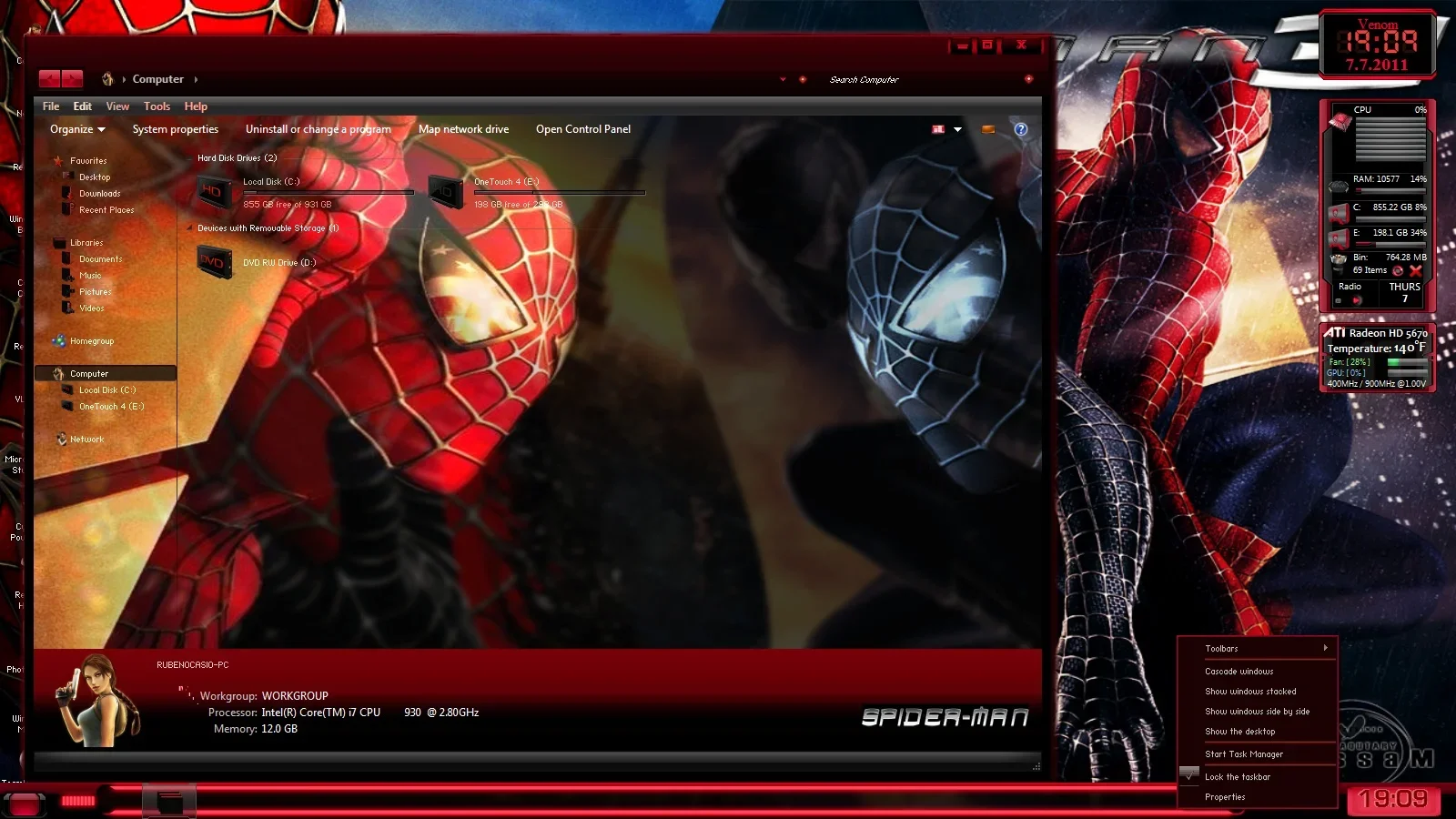Open the View menu

[117, 106]
